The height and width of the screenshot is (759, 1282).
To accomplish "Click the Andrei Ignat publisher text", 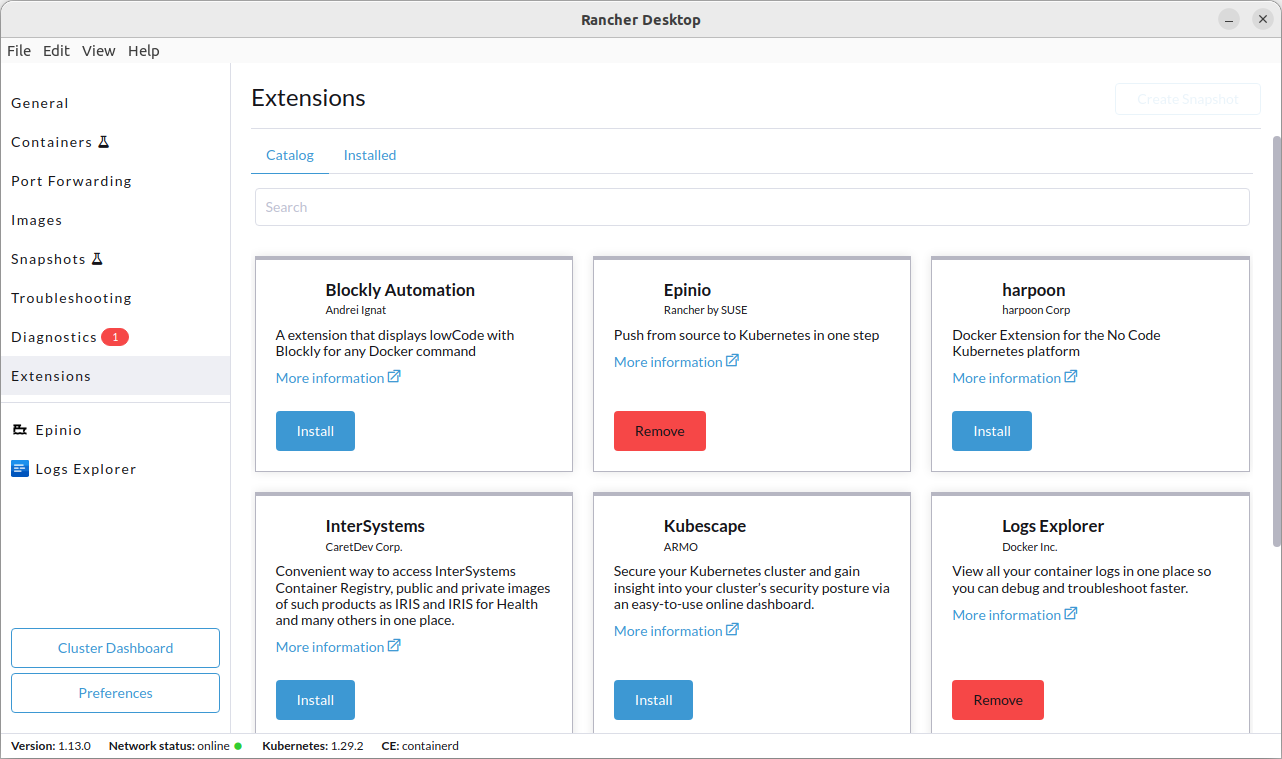I will click(x=356, y=310).
